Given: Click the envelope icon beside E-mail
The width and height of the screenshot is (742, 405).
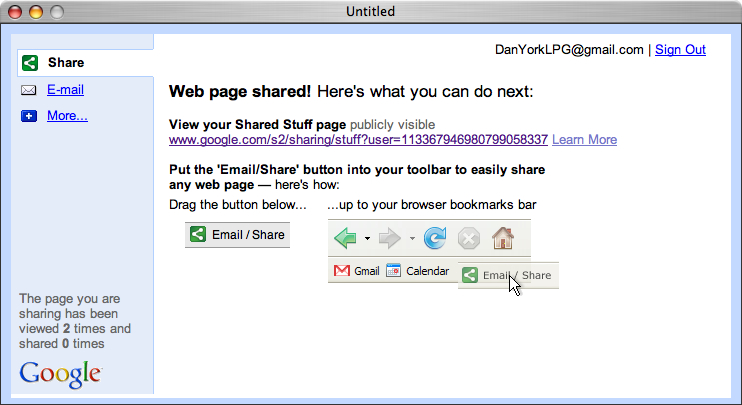Looking at the screenshot, I should pyautogui.click(x=29, y=90).
